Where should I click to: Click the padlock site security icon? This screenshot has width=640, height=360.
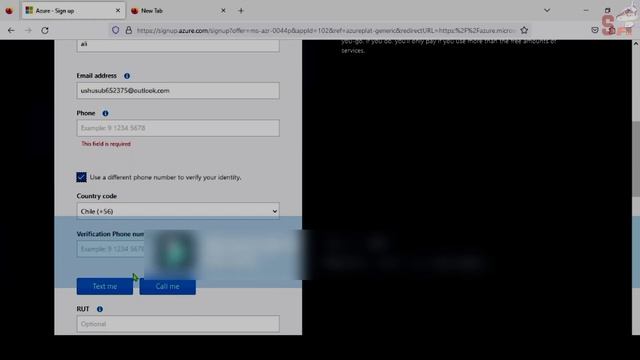pyautogui.click(x=129, y=30)
